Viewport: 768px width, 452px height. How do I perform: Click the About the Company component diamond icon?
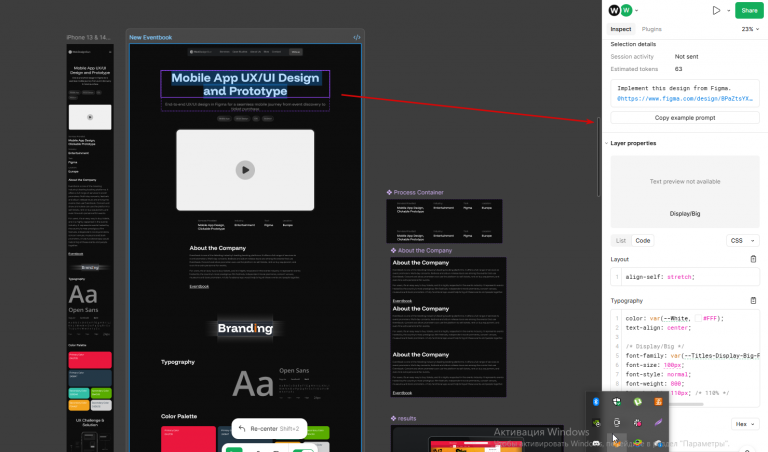coord(393,250)
